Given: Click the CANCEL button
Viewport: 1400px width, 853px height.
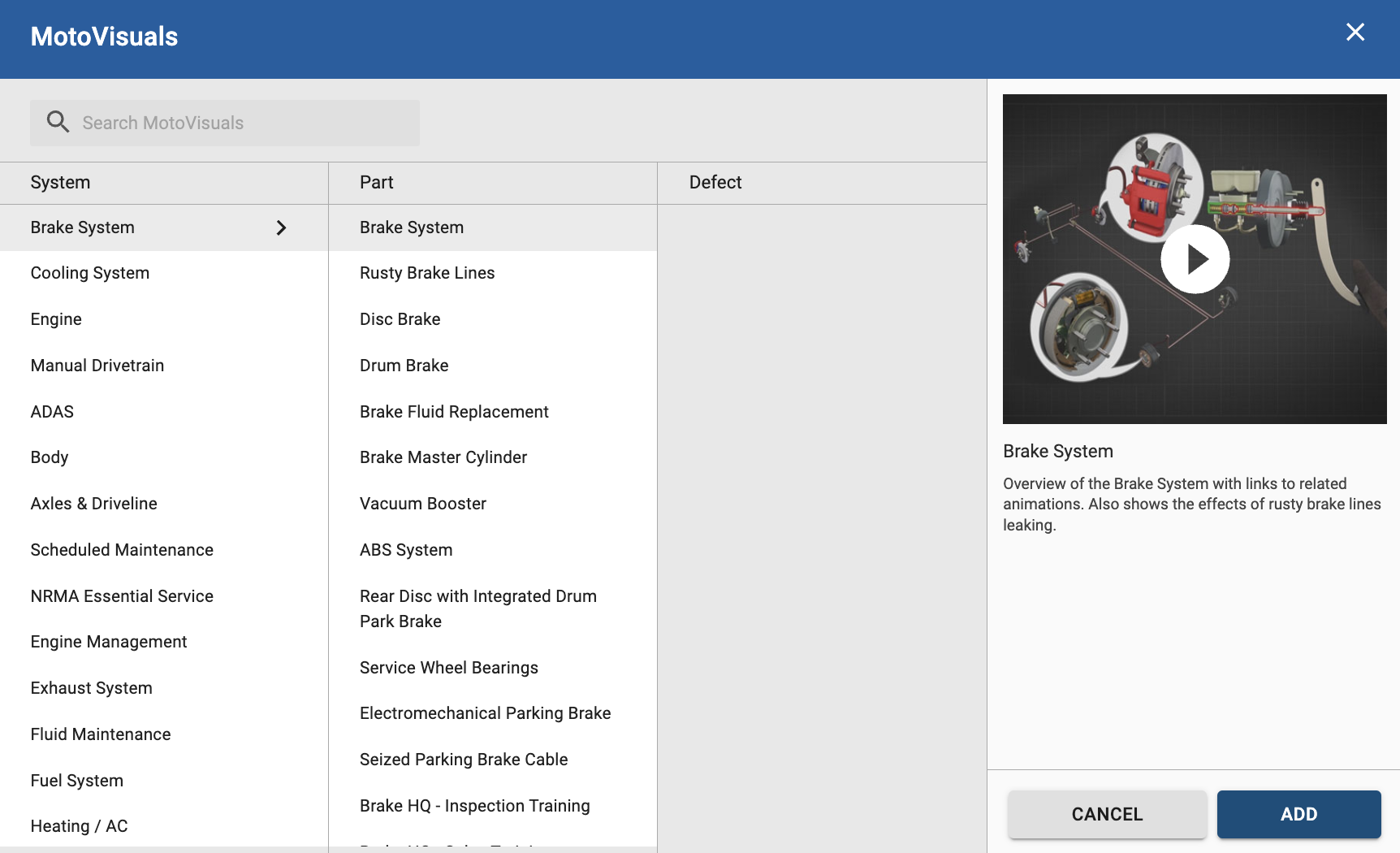Looking at the screenshot, I should tap(1107, 814).
